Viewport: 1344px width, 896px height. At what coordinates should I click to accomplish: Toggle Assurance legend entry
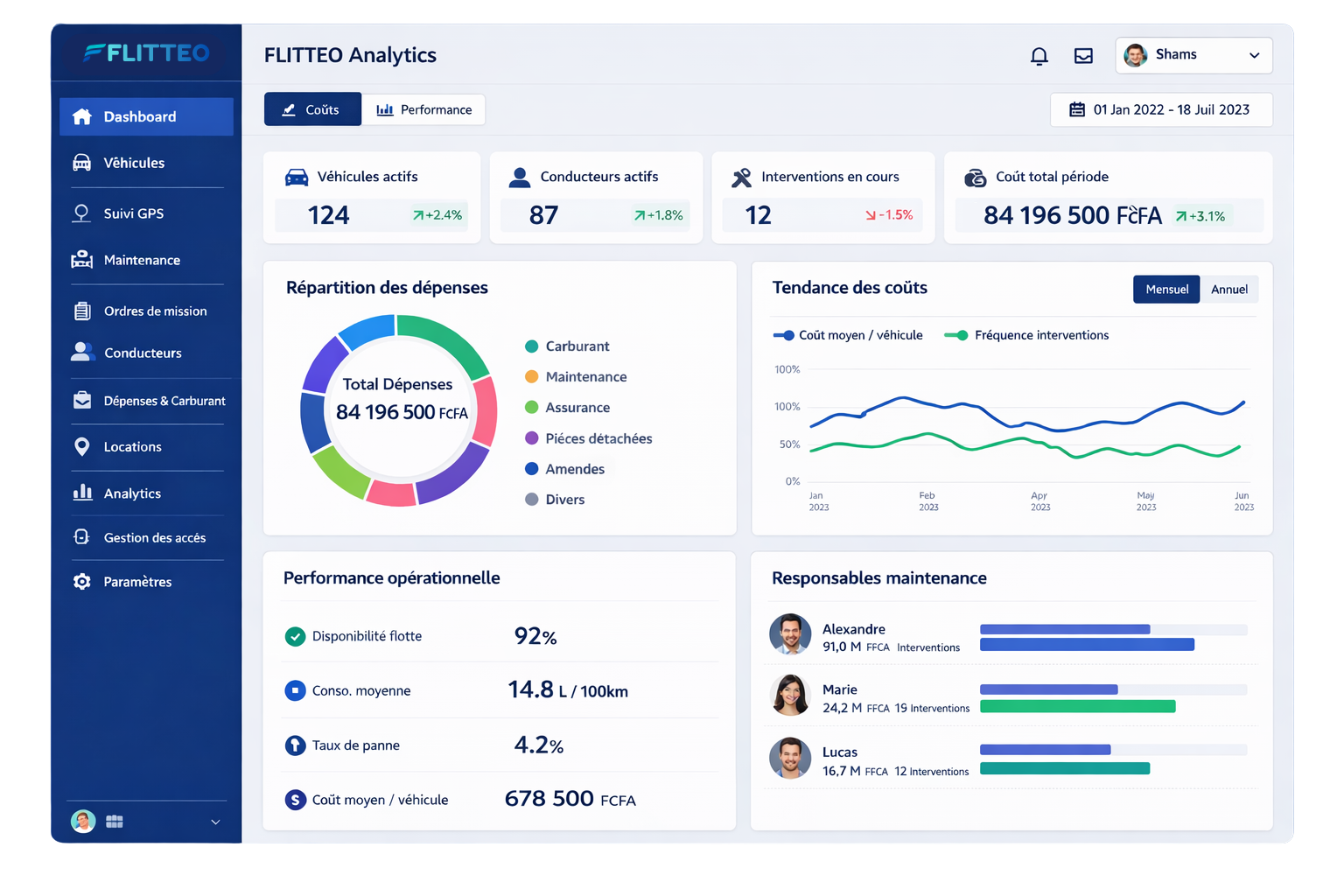pos(567,408)
